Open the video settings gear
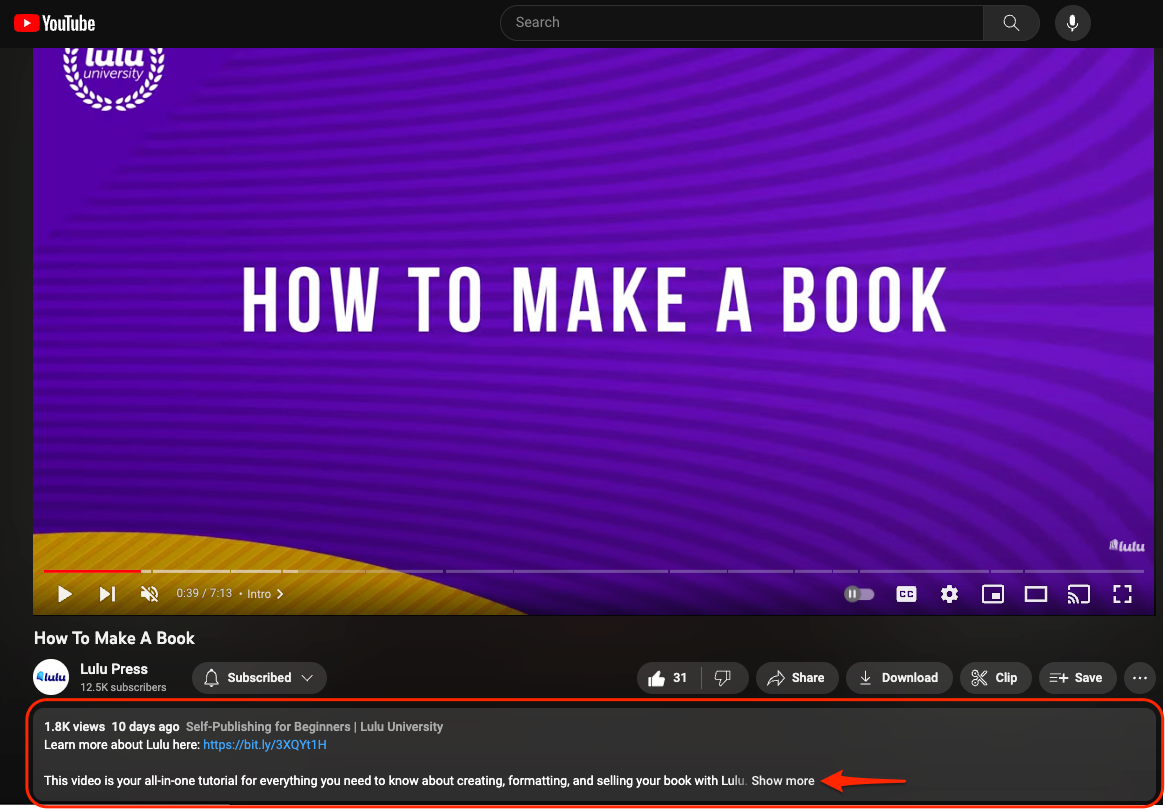 click(x=948, y=593)
